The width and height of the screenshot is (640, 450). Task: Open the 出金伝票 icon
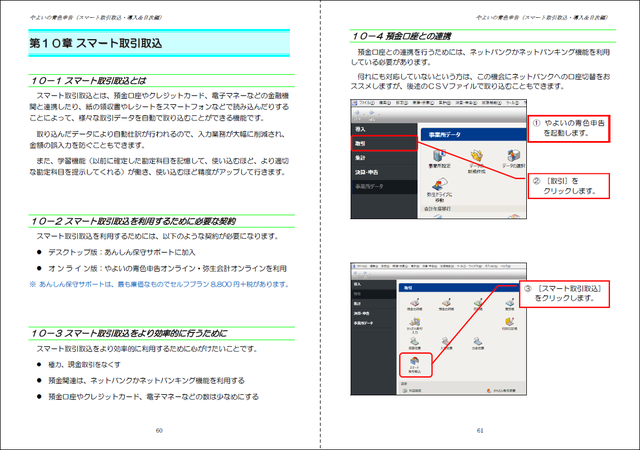(478, 343)
